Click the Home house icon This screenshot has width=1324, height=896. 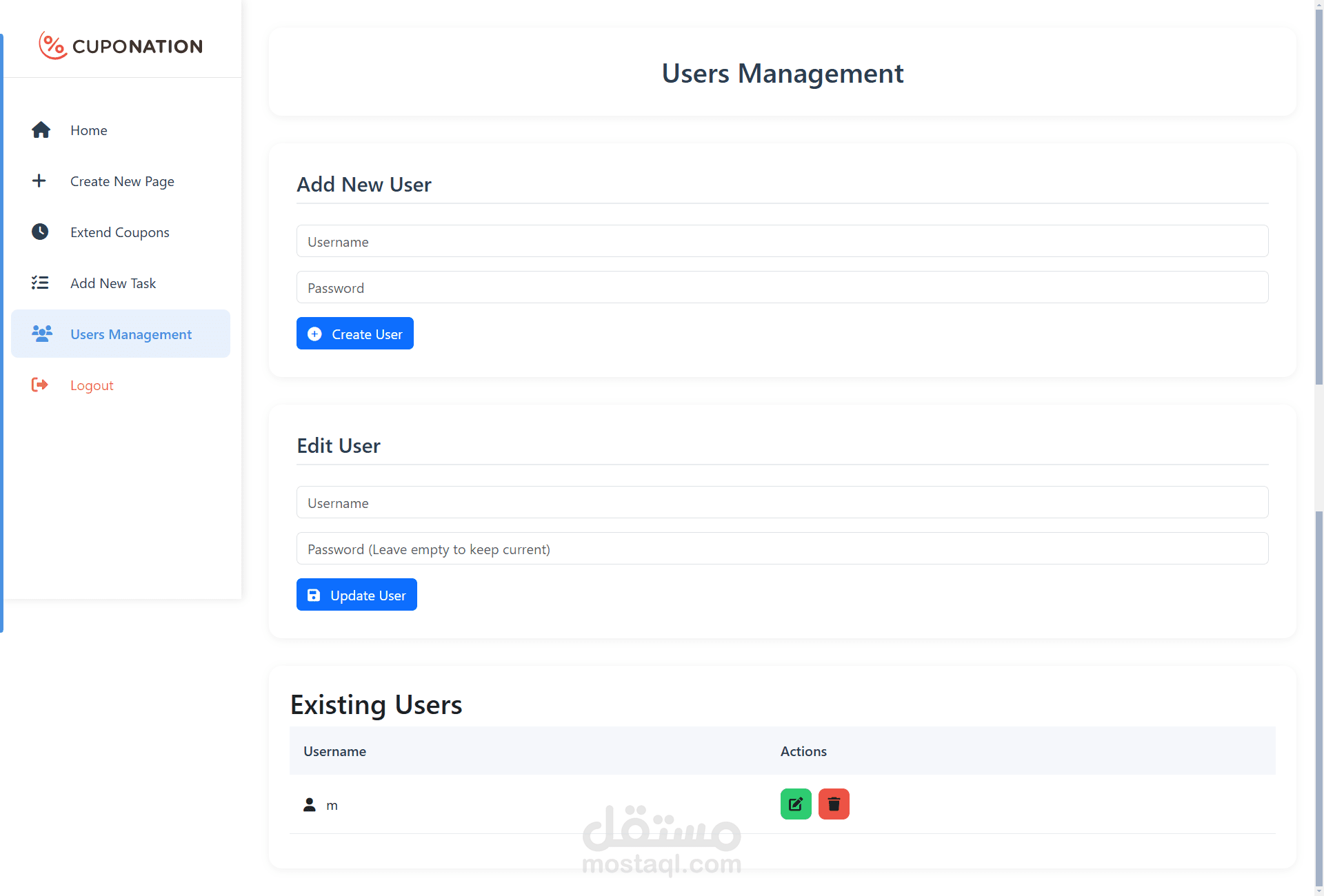pyautogui.click(x=41, y=130)
